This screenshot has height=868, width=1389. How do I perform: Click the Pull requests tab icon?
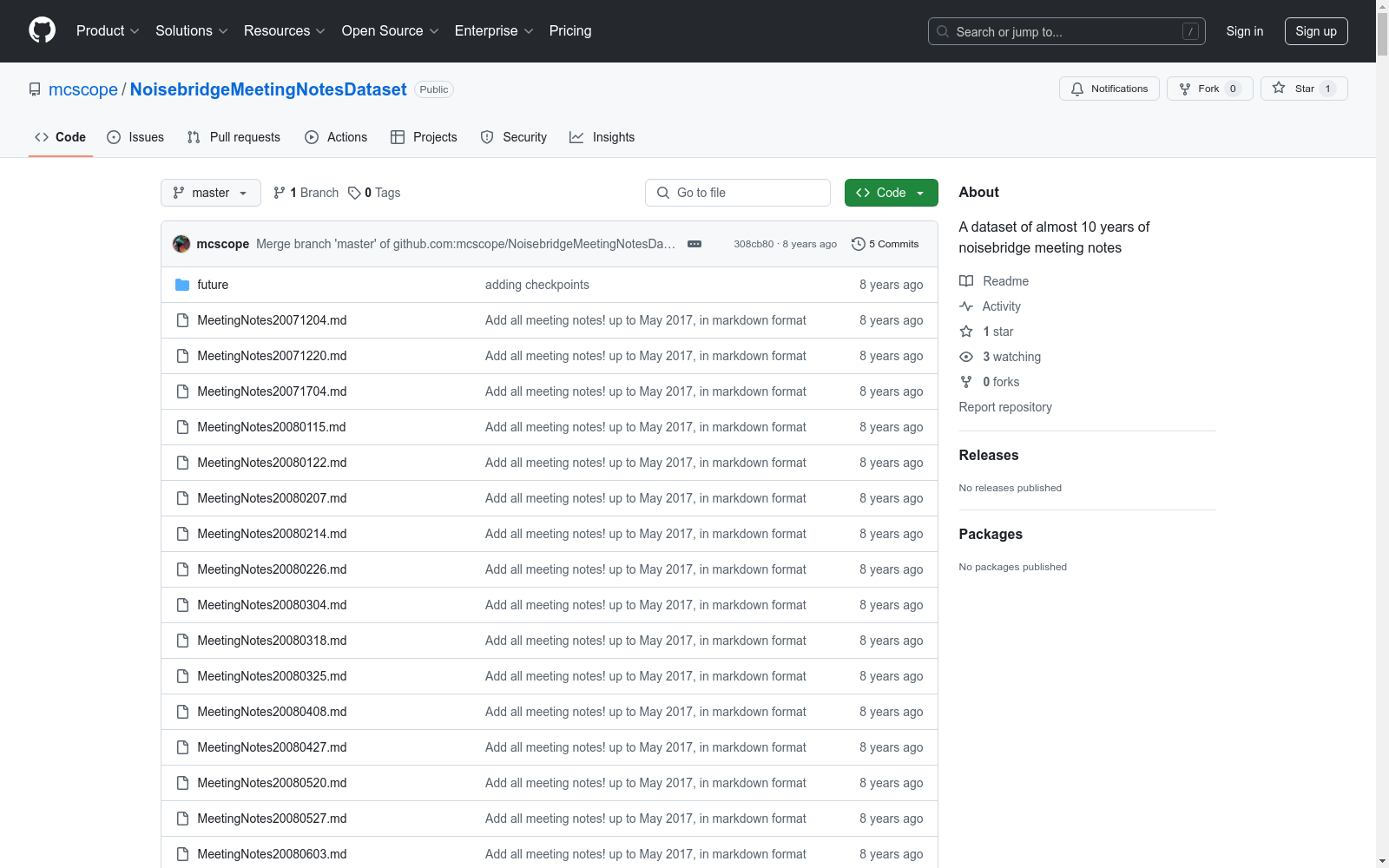coord(194,137)
